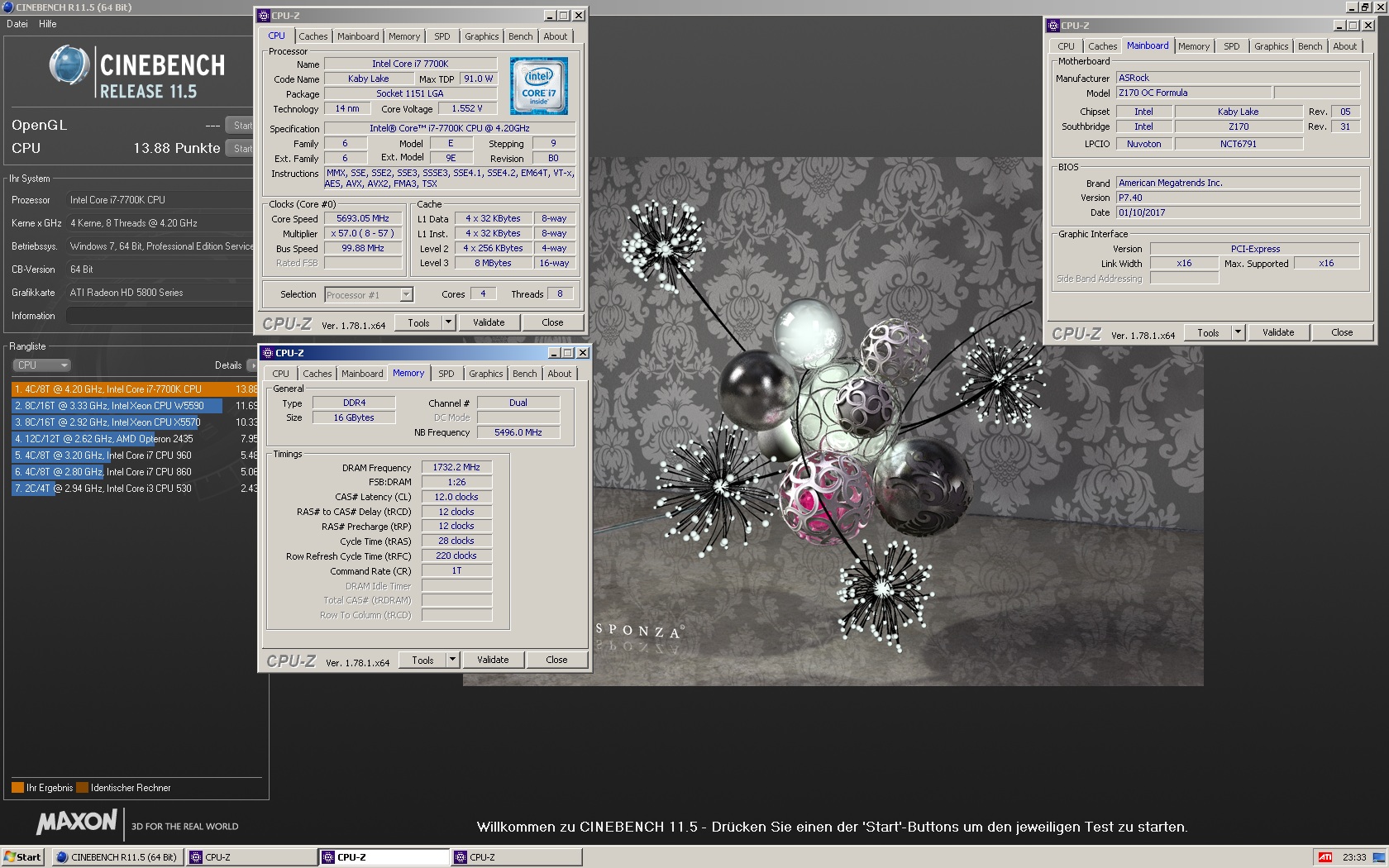Click the Information input field
The image size is (1389, 868).
[x=160, y=316]
